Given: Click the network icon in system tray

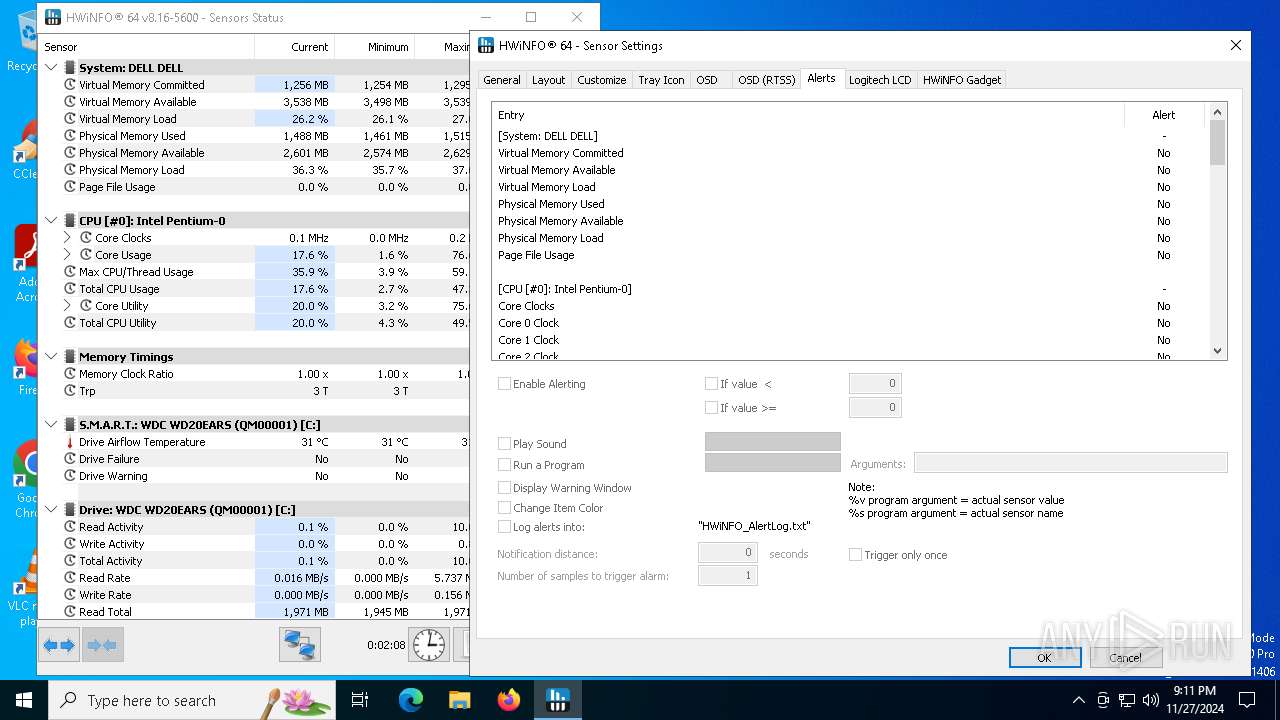Looking at the screenshot, I should (x=1127, y=700).
